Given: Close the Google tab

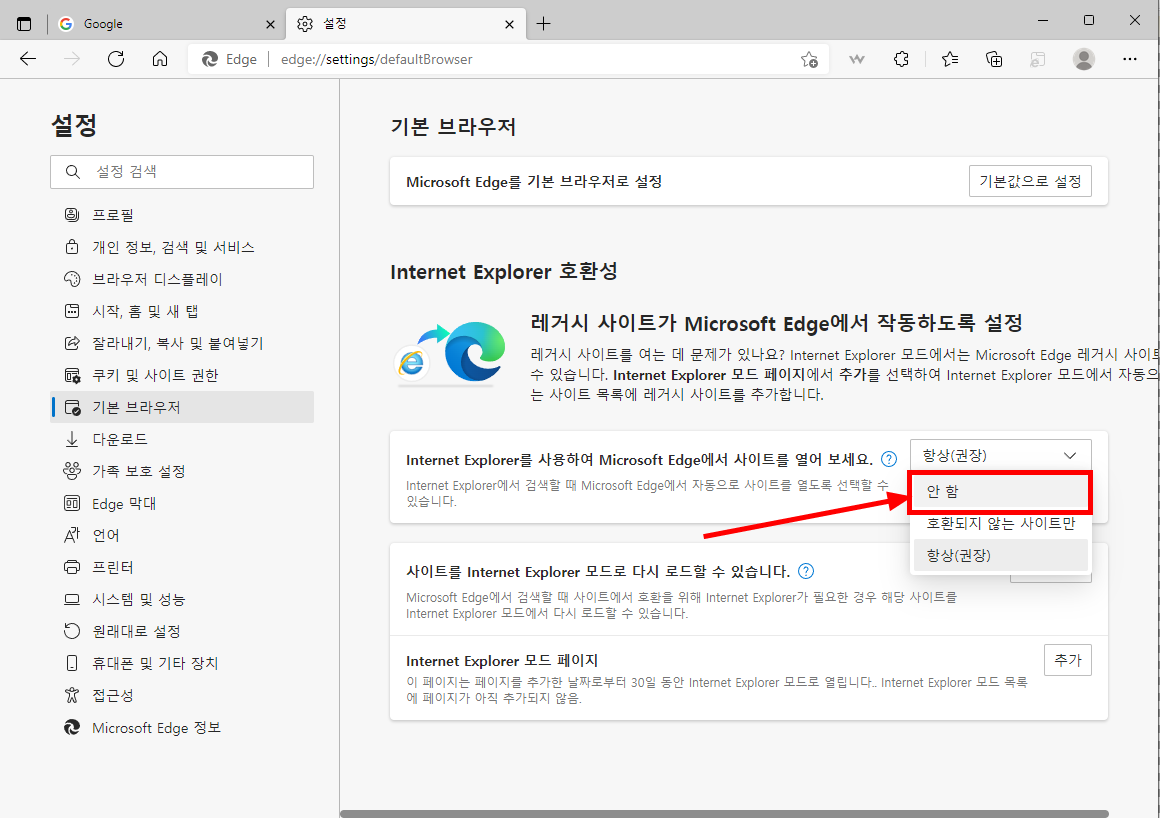Looking at the screenshot, I should tap(270, 24).
